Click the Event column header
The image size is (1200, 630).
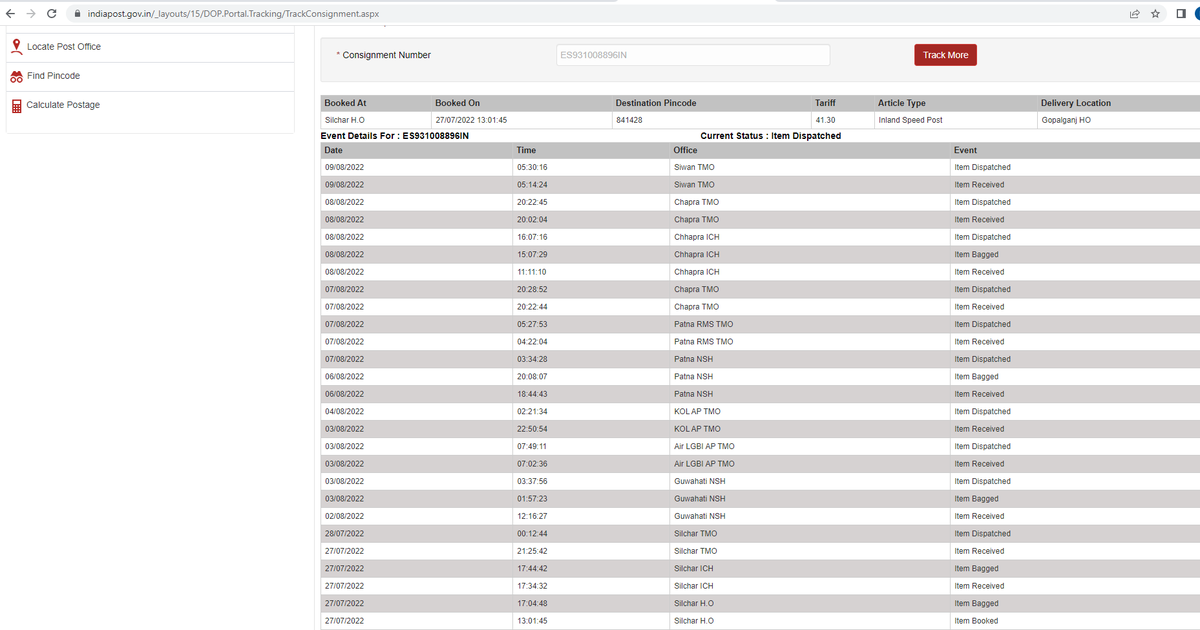tap(966, 150)
